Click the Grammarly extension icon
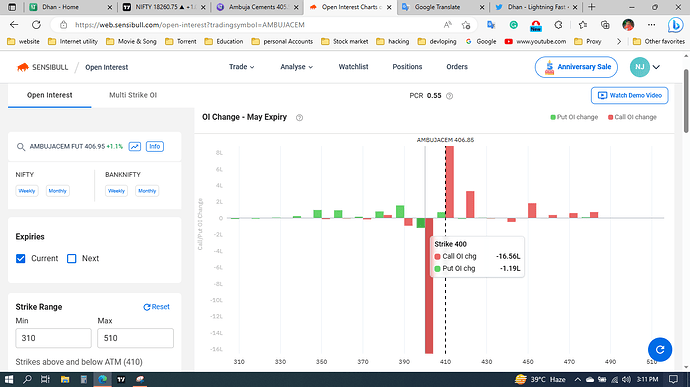The height and width of the screenshot is (387, 690). (x=514, y=25)
